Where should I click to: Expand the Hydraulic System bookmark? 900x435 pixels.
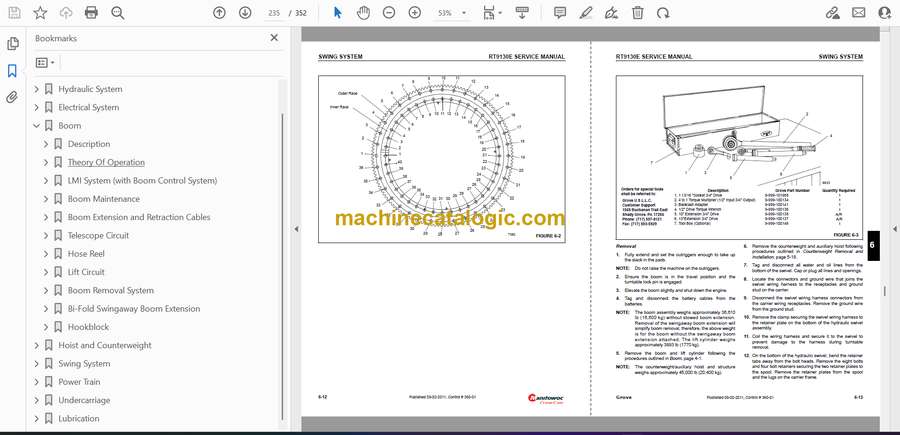(37, 90)
